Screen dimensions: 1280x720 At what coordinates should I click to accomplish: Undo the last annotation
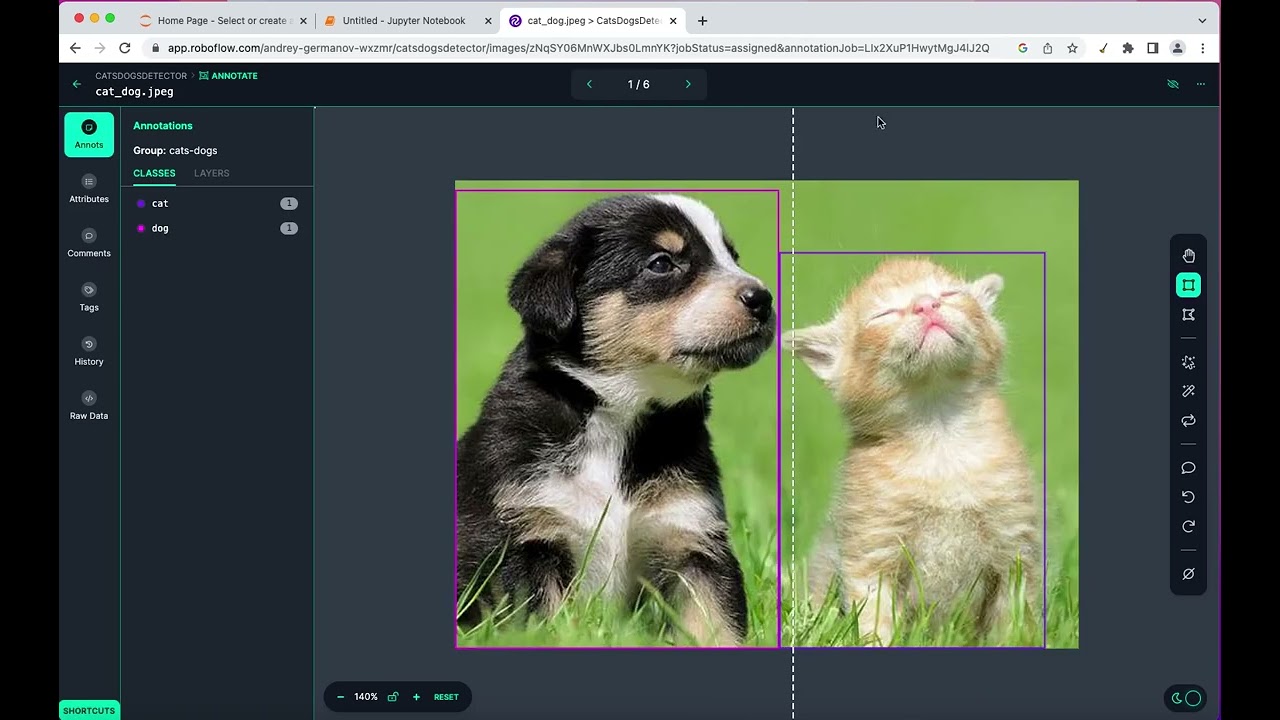(1189, 497)
